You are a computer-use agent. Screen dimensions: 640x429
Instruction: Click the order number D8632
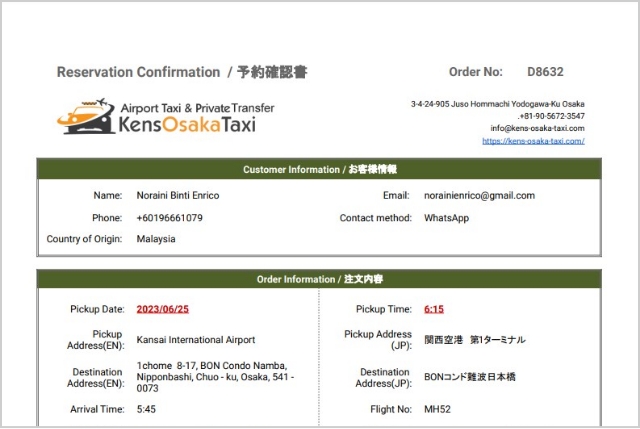[x=546, y=72]
